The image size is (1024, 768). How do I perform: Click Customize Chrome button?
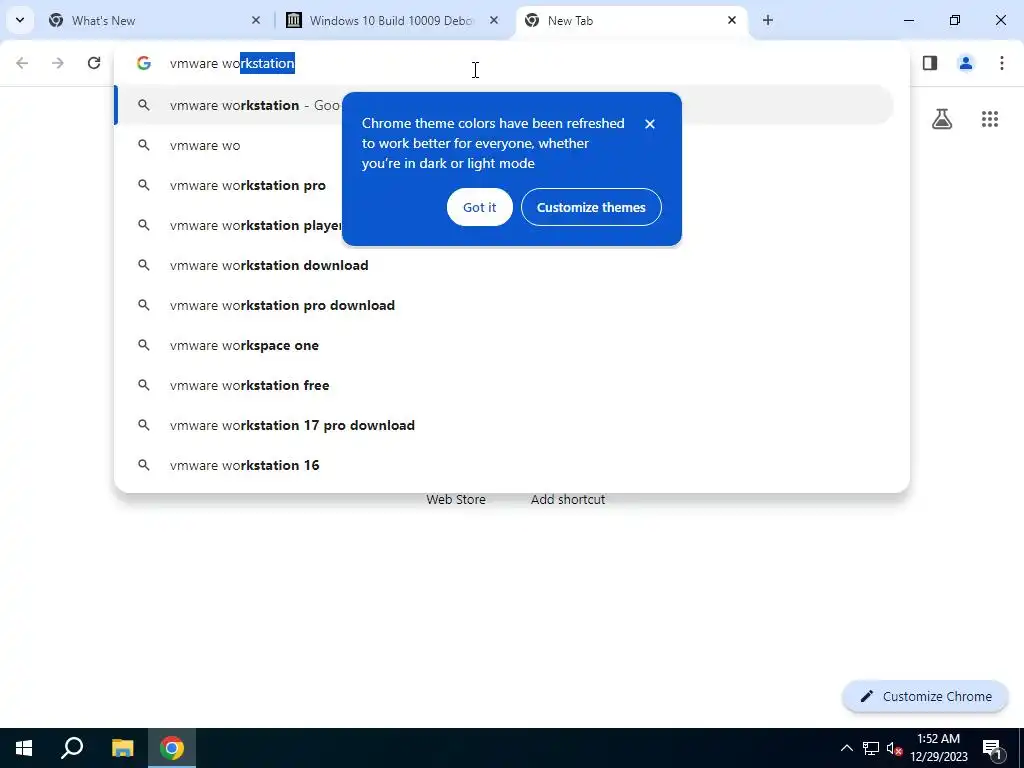point(925,696)
